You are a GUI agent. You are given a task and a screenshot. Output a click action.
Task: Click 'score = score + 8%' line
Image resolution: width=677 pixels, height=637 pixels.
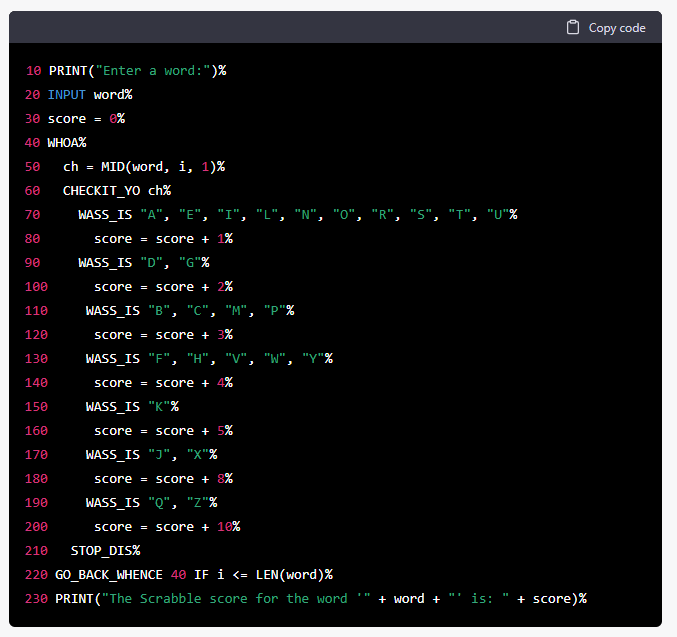pyautogui.click(x=164, y=479)
